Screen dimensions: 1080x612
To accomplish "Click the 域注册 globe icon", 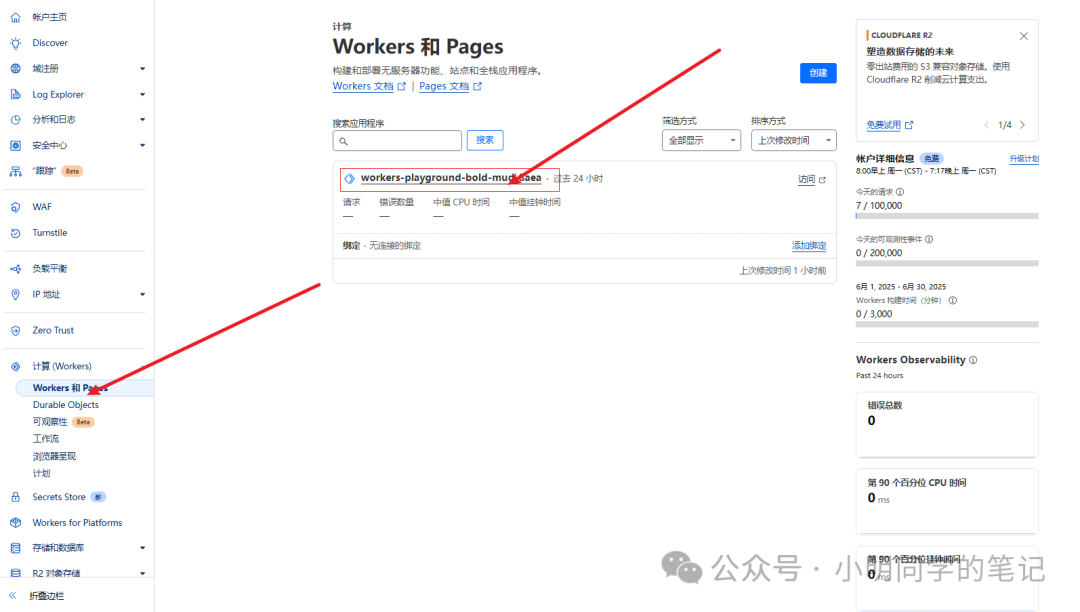I will click(15, 68).
